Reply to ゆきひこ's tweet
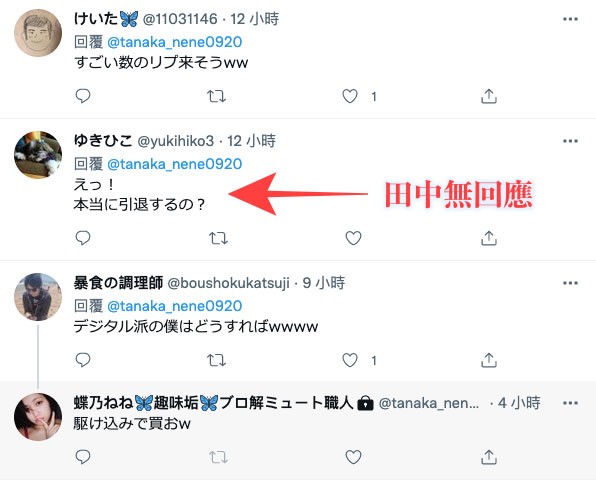 pyautogui.click(x=82, y=238)
